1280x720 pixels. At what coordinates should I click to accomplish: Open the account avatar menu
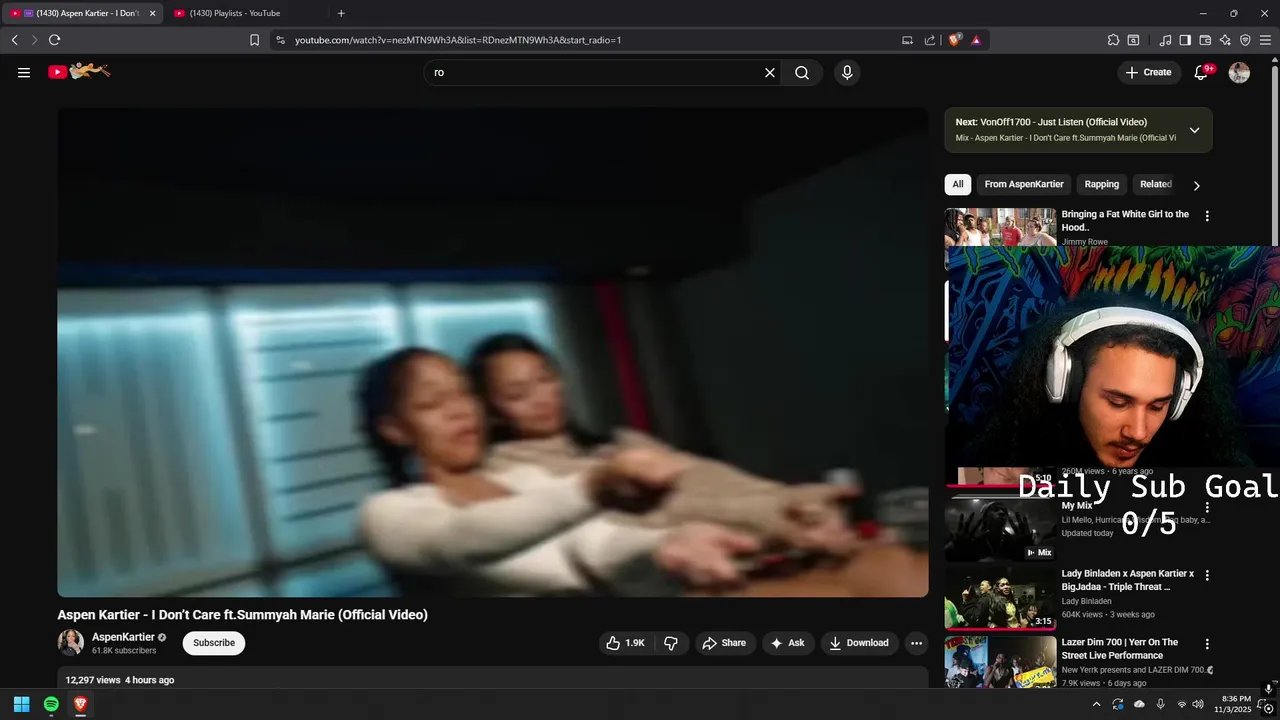pyautogui.click(x=1239, y=72)
